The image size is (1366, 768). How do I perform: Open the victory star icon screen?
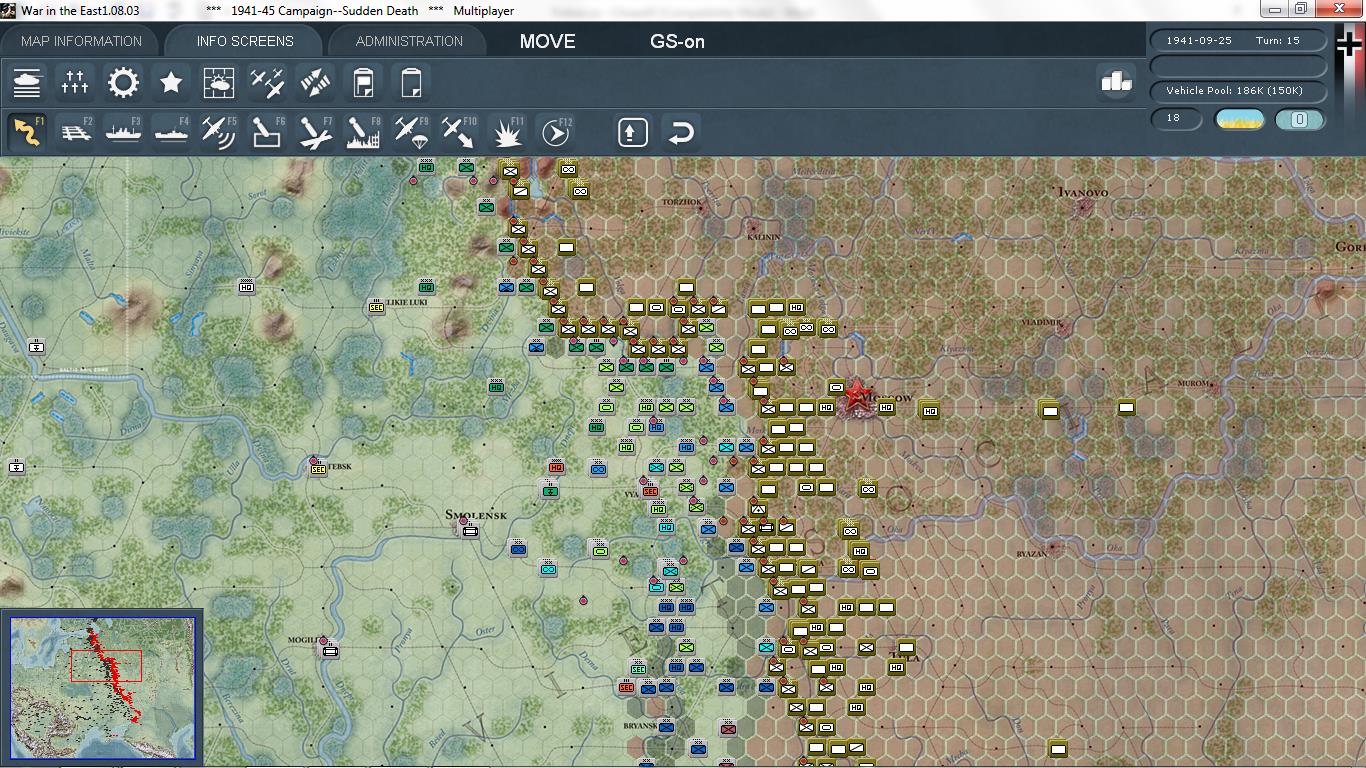171,82
